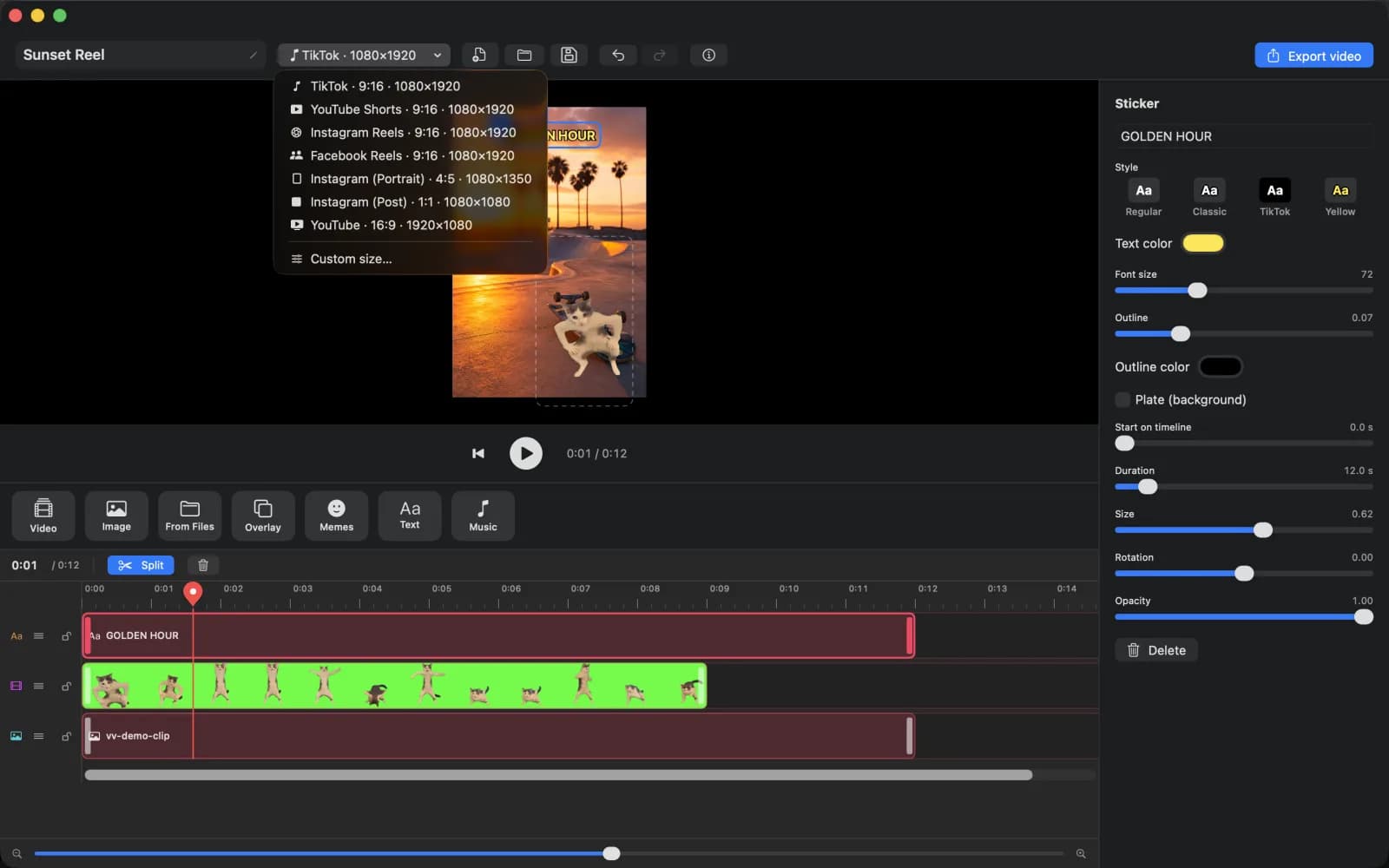Click the Sunset Reel project name field
The image size is (1389, 868).
141,55
